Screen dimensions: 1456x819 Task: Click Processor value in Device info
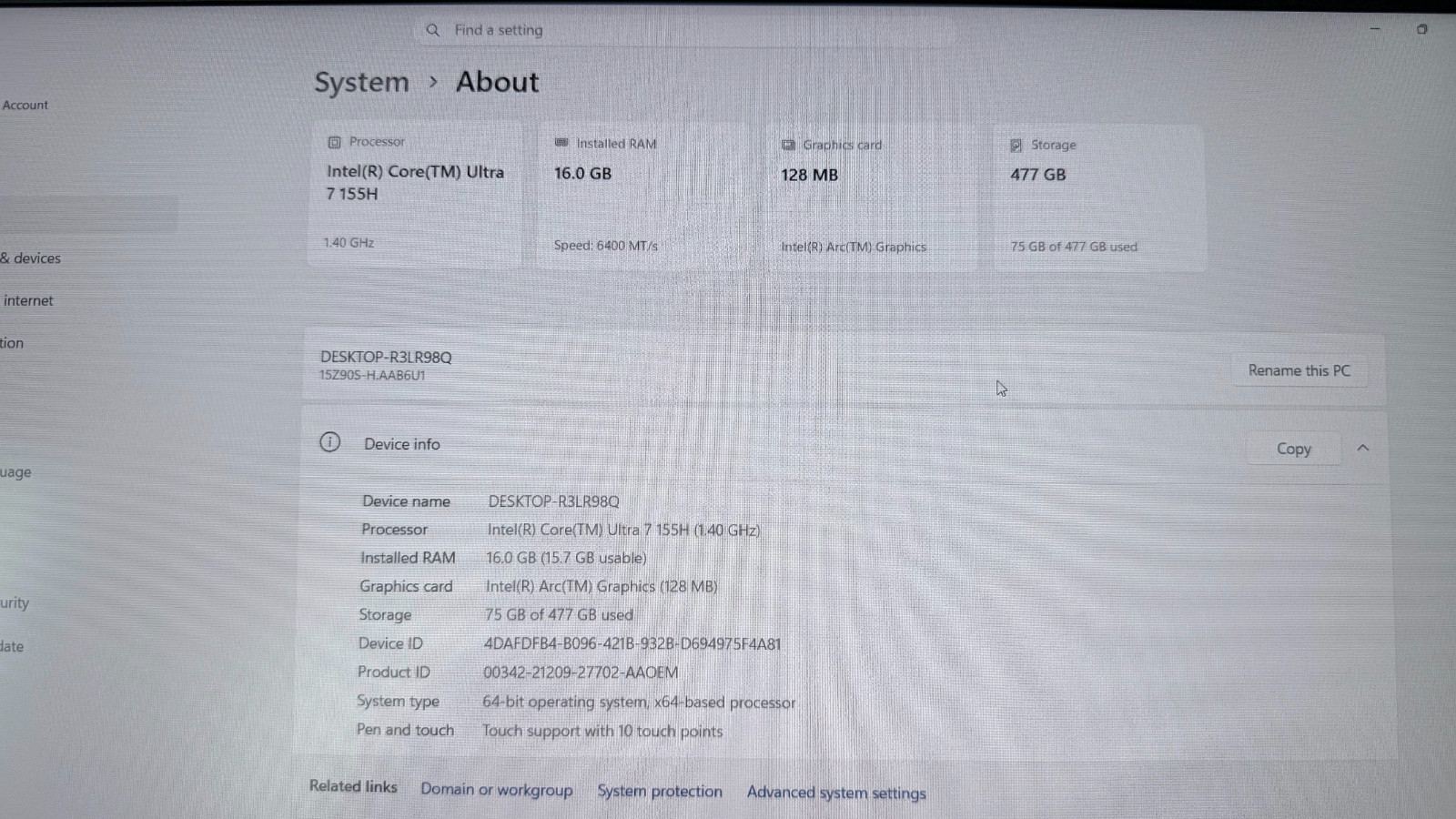tap(623, 530)
